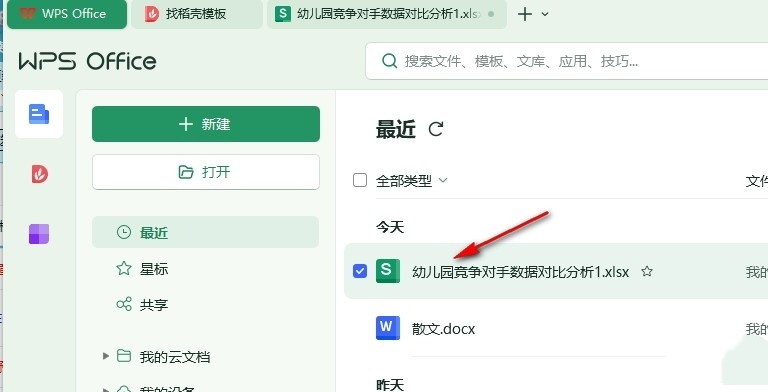Viewport: 768px width, 392px height.
Task: Uncheck the checkbox for 幼儿园竞争对手数据对比分析1.xlsx
Action: click(x=360, y=271)
